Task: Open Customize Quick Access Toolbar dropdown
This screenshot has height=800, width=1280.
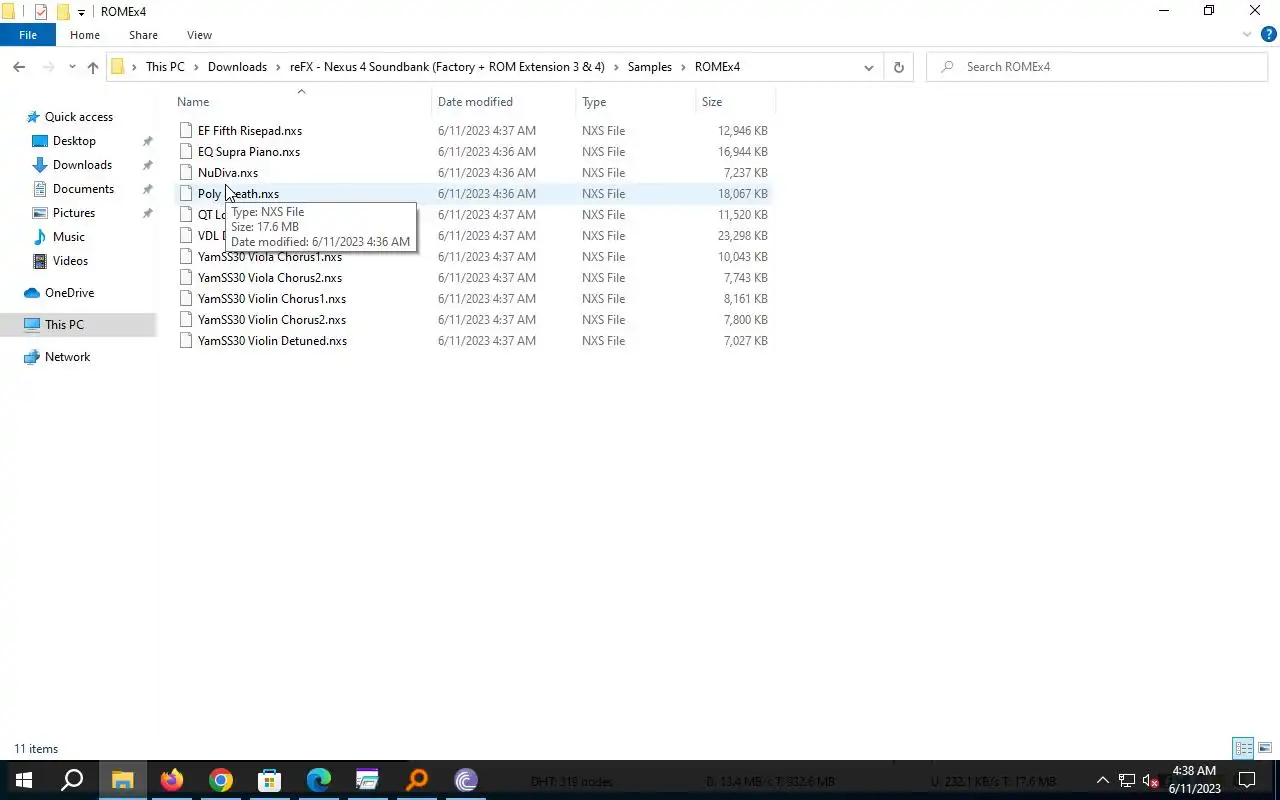Action: (x=81, y=12)
